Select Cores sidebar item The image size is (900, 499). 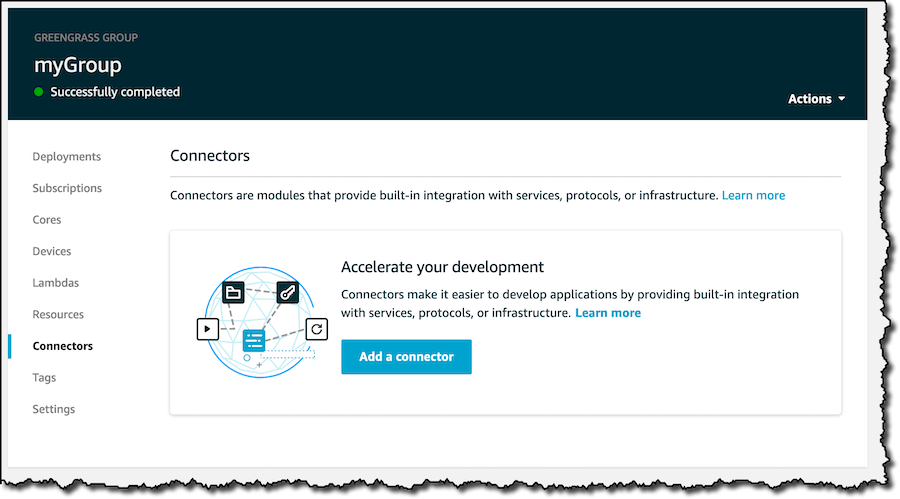[46, 220]
